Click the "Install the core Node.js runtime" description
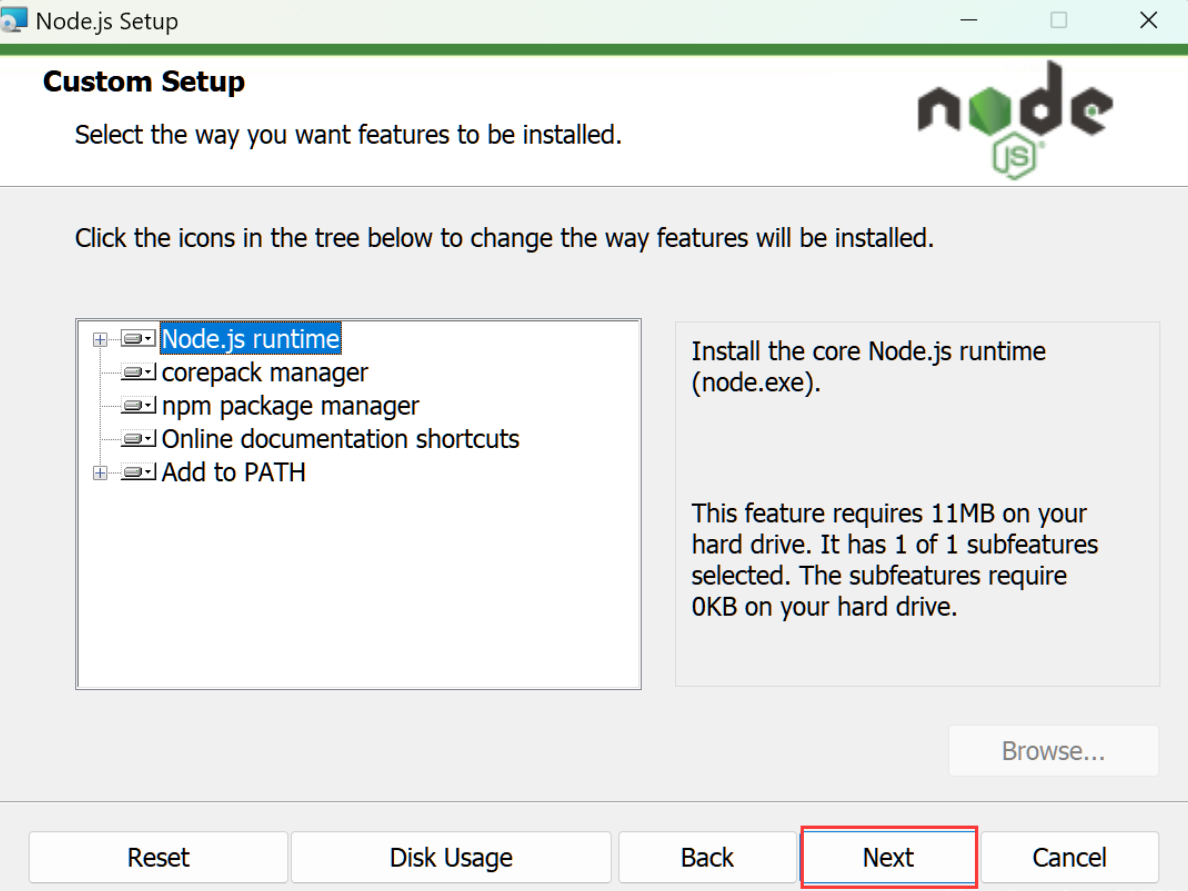The width and height of the screenshot is (1188, 891). click(x=868, y=367)
